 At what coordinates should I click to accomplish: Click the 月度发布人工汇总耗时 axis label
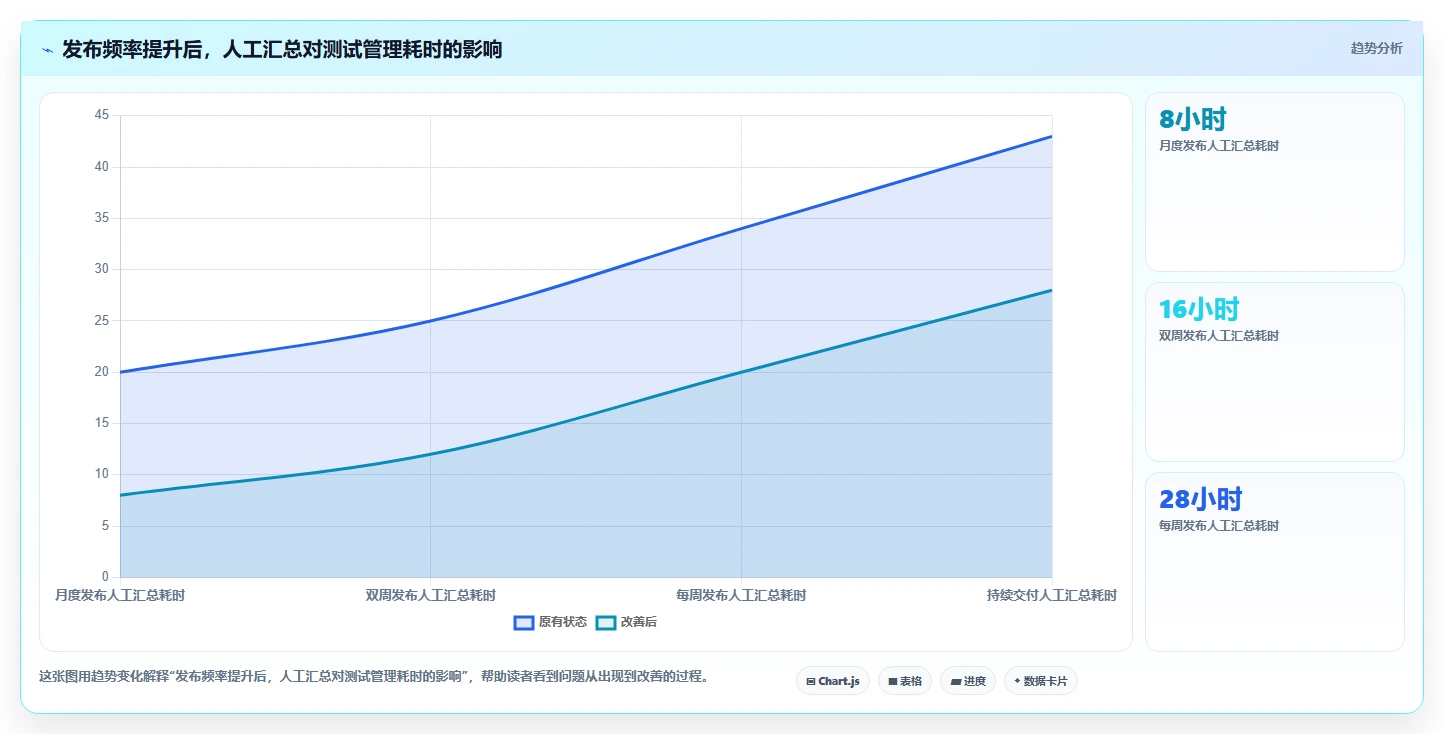[120, 595]
